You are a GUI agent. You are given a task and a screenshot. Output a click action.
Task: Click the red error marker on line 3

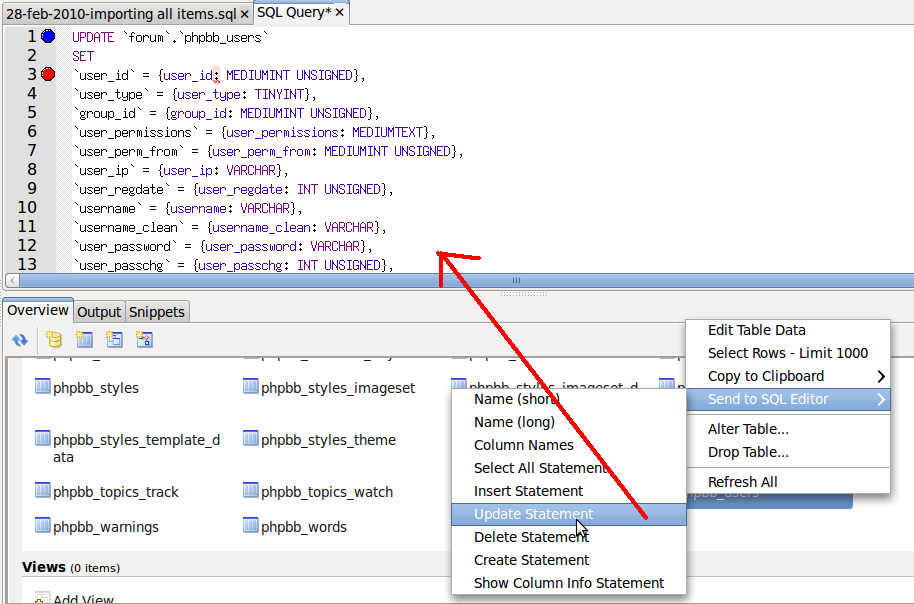(x=48, y=74)
